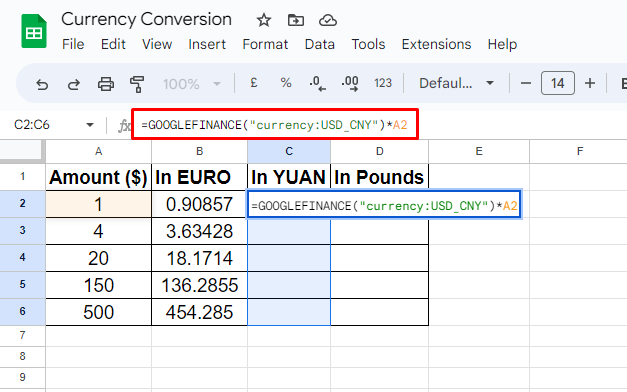
Task: Star the Currency Conversion document
Action: [264, 20]
